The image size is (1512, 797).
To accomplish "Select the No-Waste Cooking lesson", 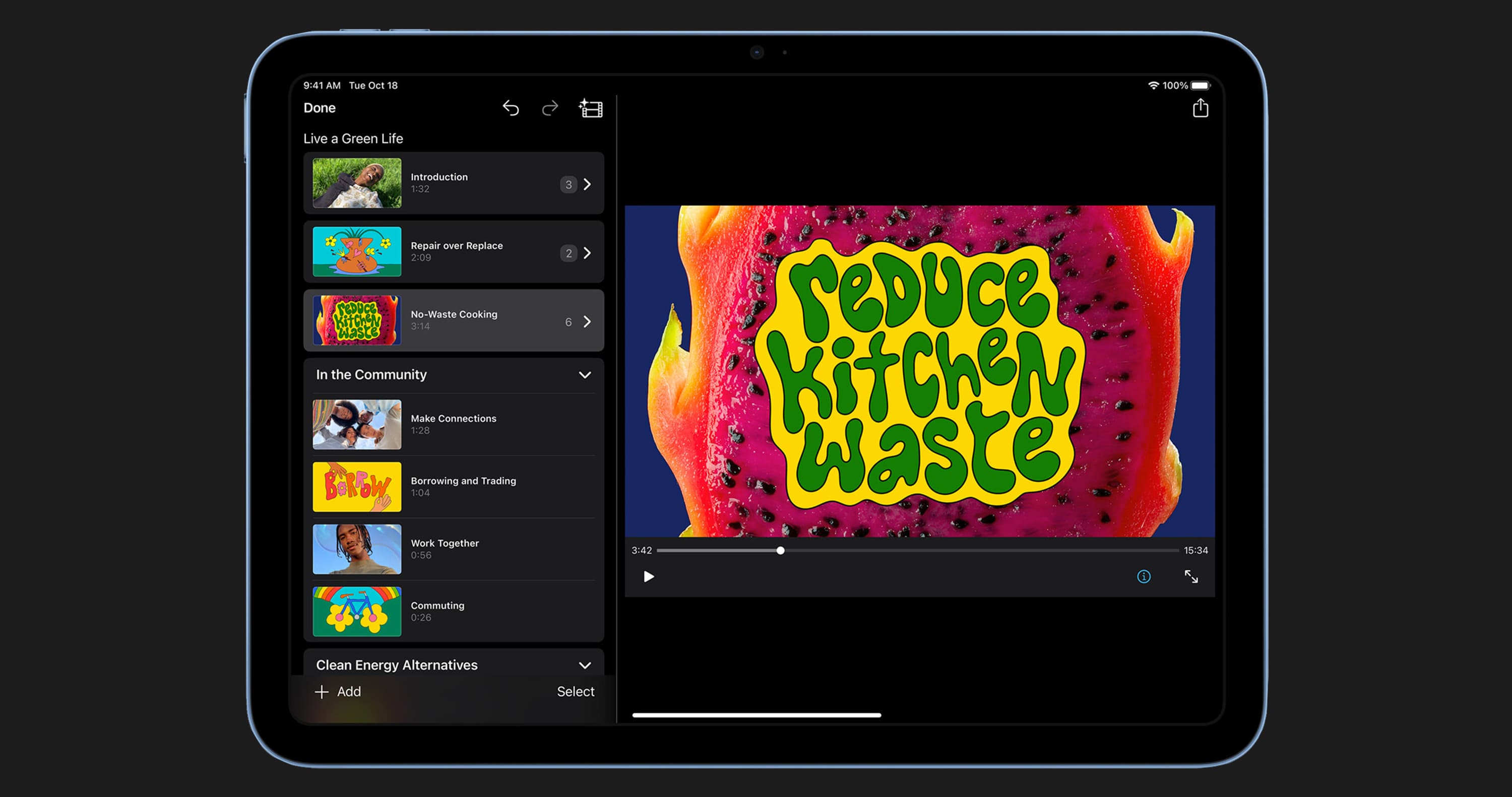I will pos(454,320).
